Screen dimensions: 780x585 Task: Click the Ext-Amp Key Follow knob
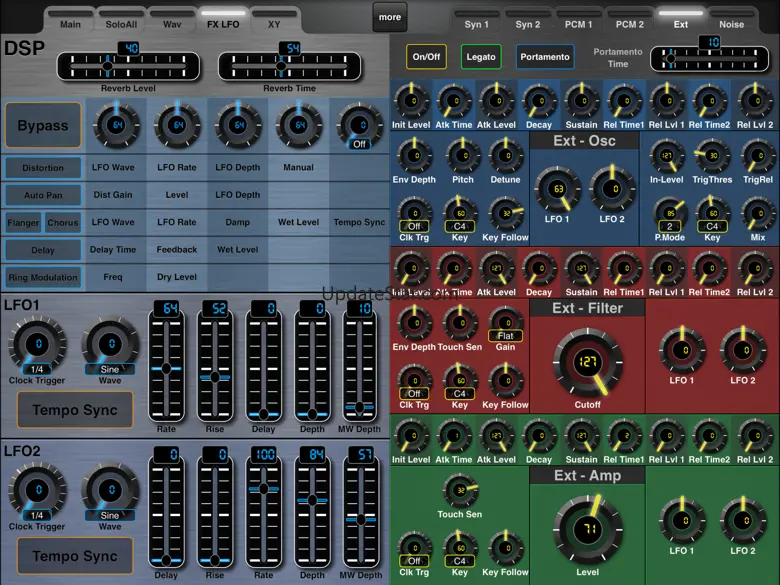point(505,549)
